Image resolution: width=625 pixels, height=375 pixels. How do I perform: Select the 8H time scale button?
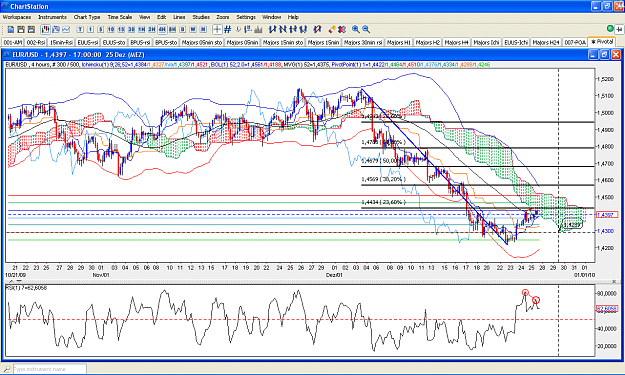tap(172, 29)
